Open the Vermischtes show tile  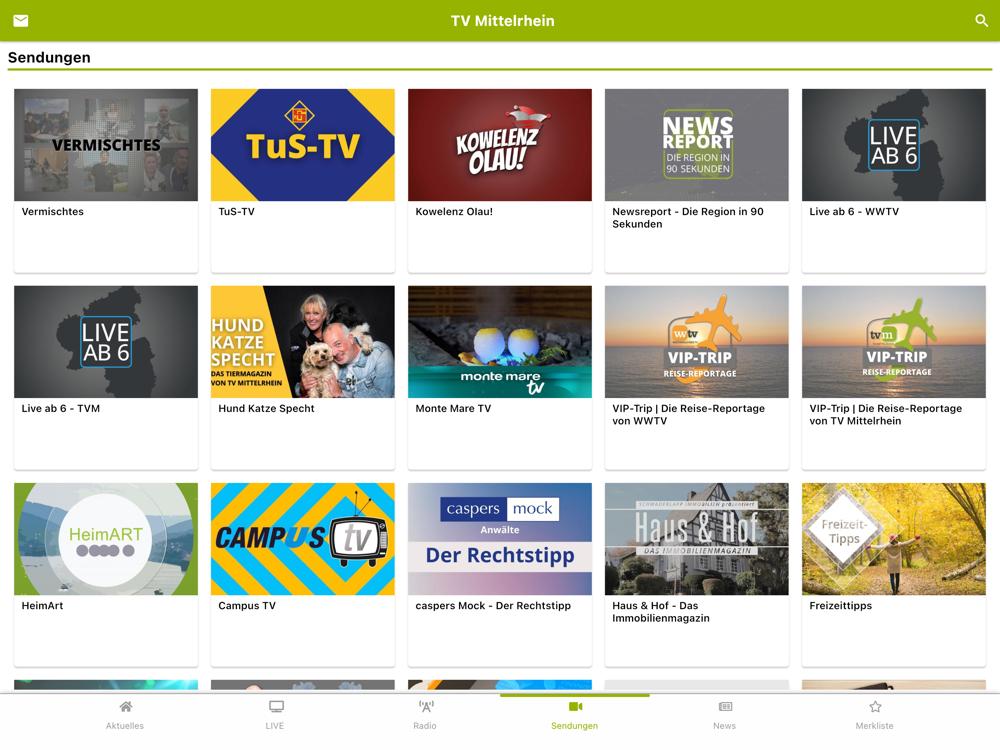coord(106,180)
